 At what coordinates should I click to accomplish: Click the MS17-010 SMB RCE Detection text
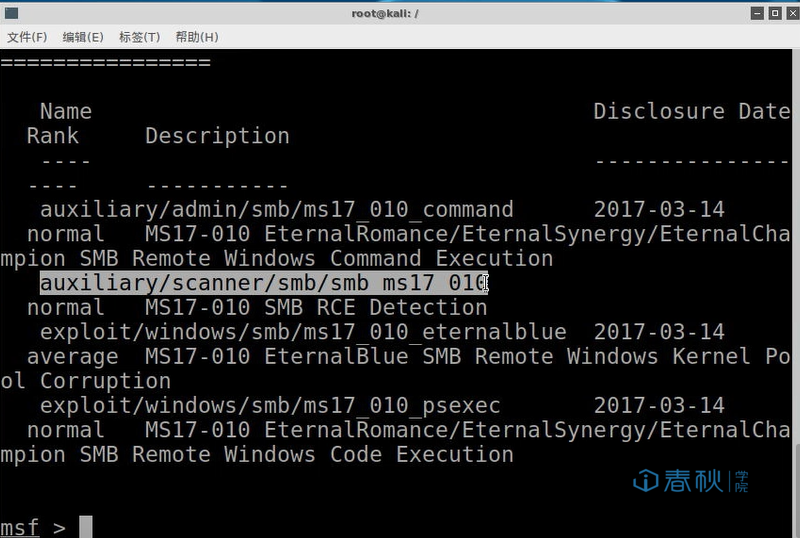[316, 307]
